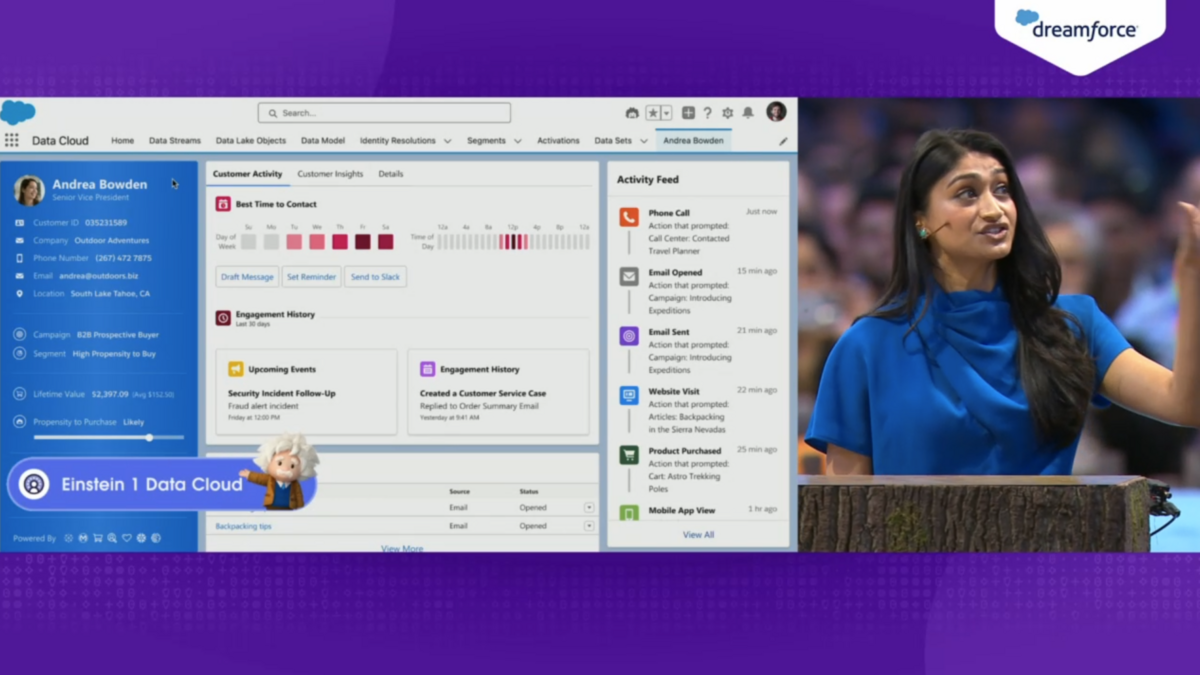The image size is (1200, 675).
Task: Open the Trailhead guidance icon in header
Action: coord(632,113)
